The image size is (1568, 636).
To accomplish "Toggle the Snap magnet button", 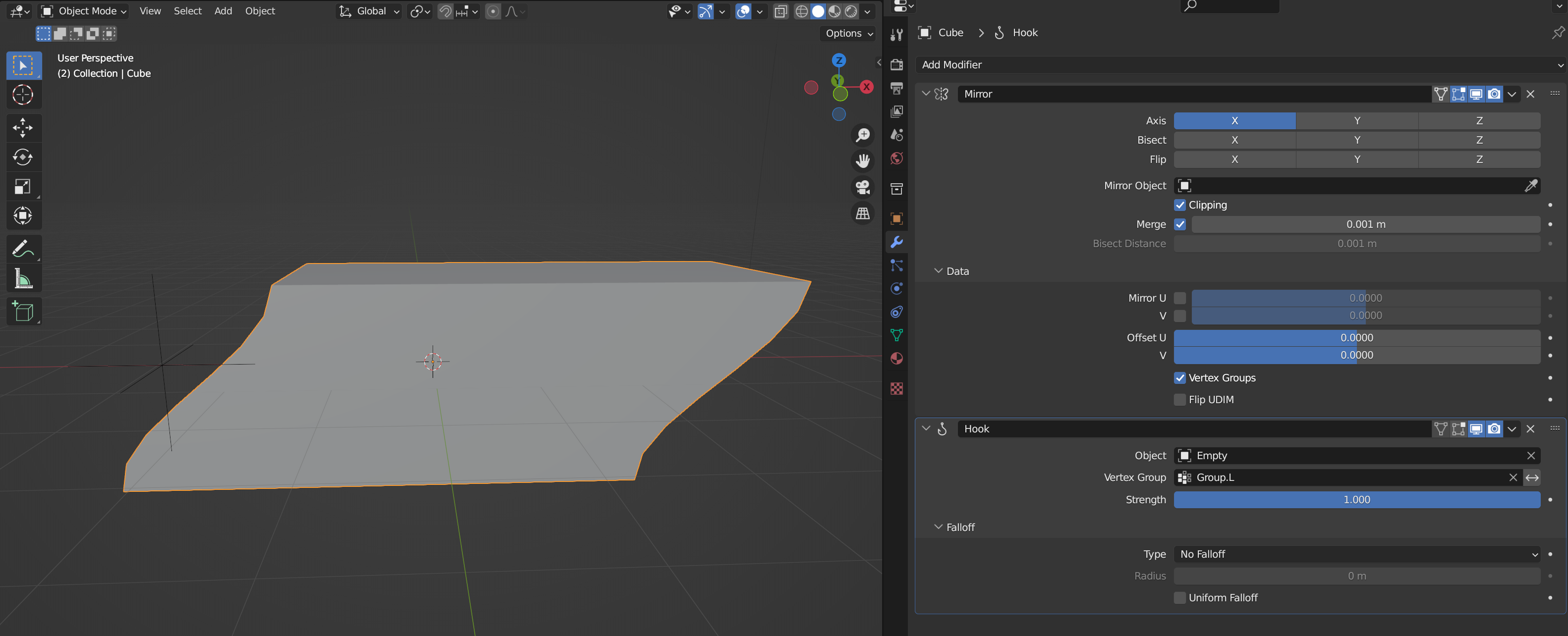I will [x=446, y=11].
